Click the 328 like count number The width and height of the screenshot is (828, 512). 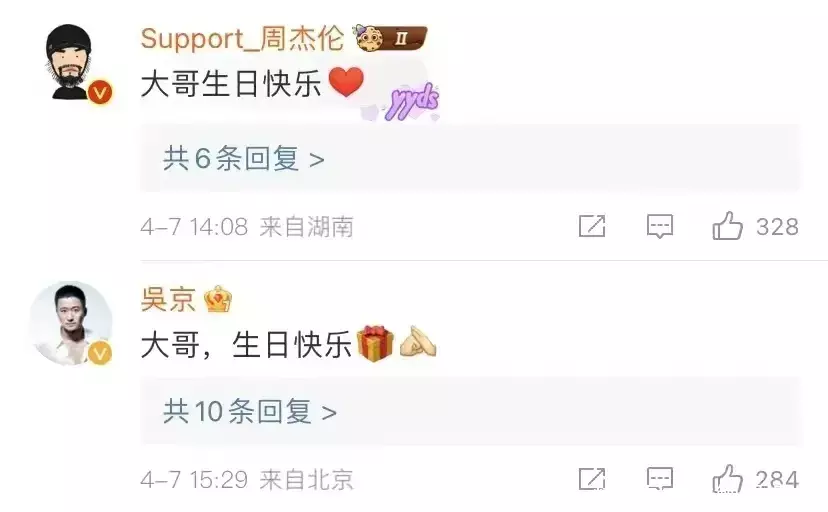(x=777, y=227)
